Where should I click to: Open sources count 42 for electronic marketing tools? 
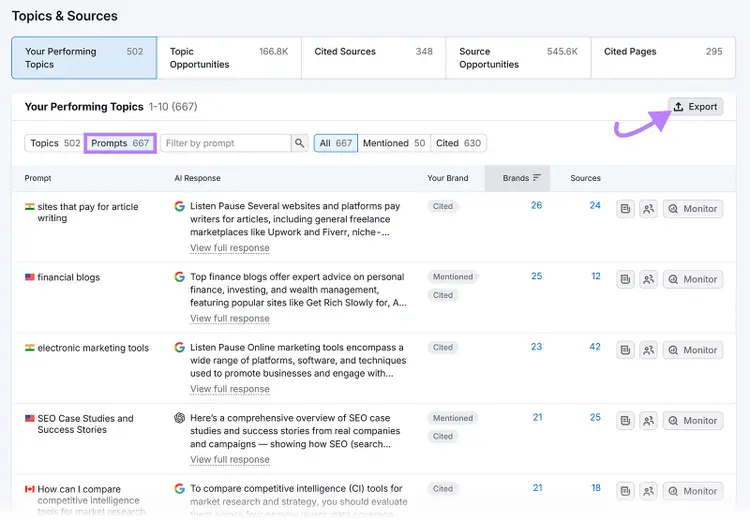pos(595,346)
